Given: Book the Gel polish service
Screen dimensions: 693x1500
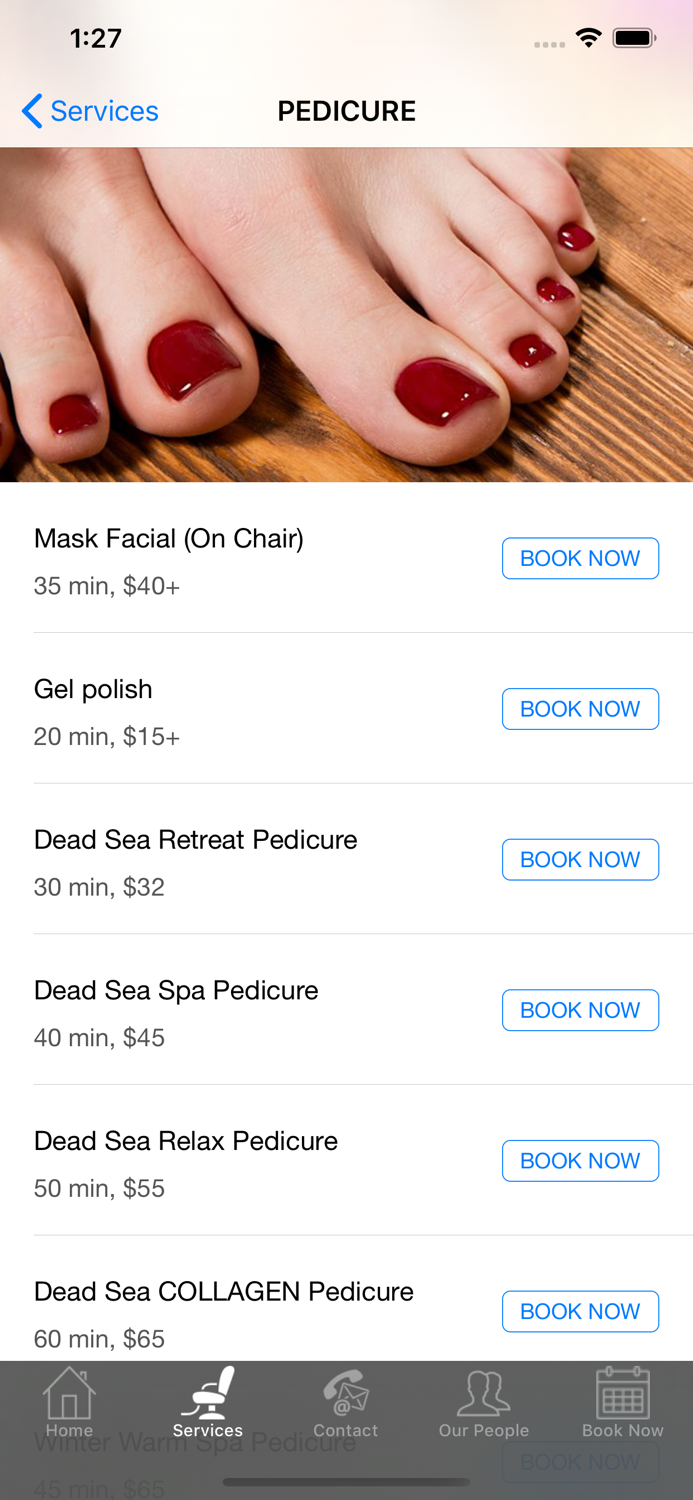Looking at the screenshot, I should tap(580, 709).
